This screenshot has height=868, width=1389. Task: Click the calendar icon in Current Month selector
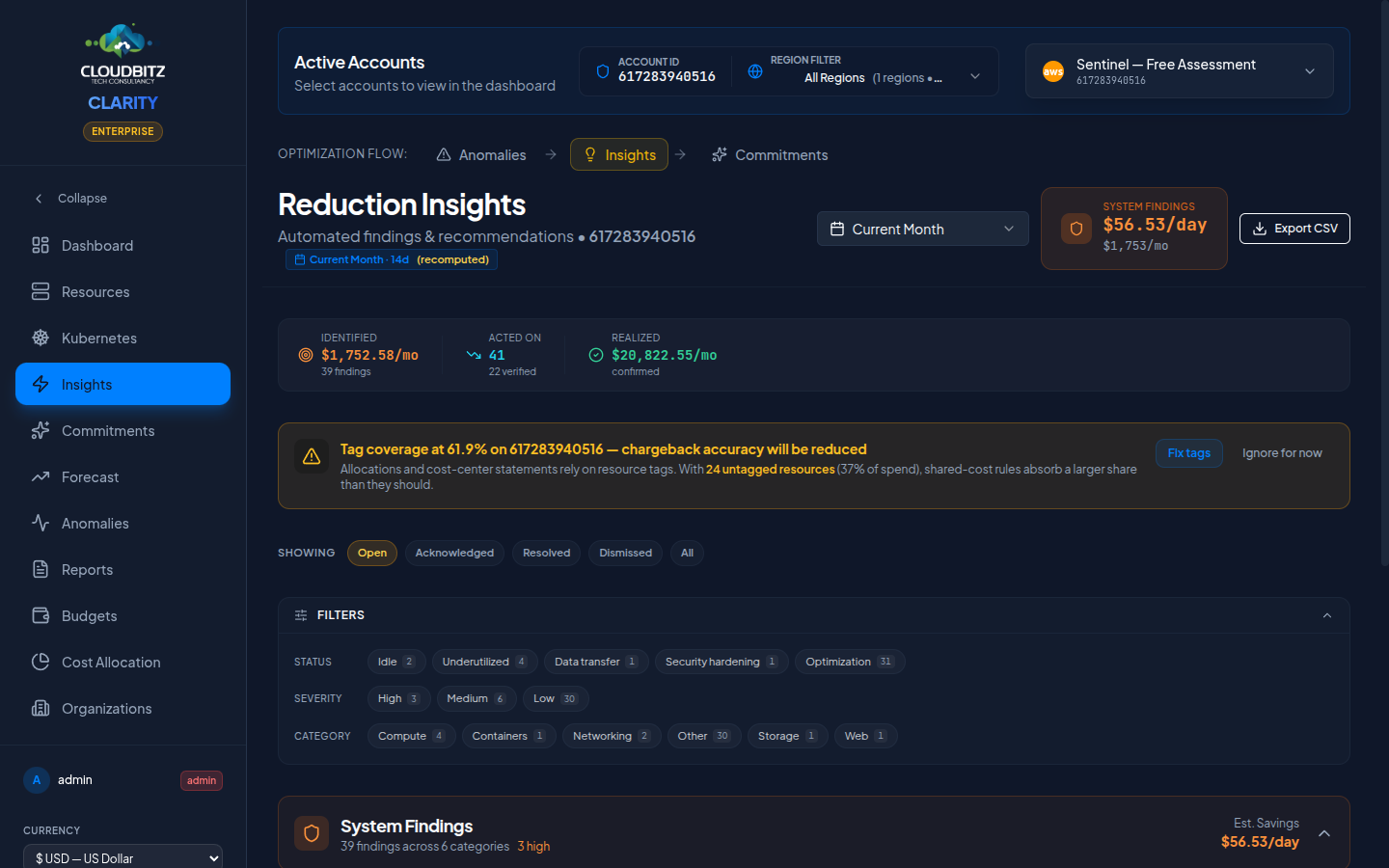click(x=837, y=229)
